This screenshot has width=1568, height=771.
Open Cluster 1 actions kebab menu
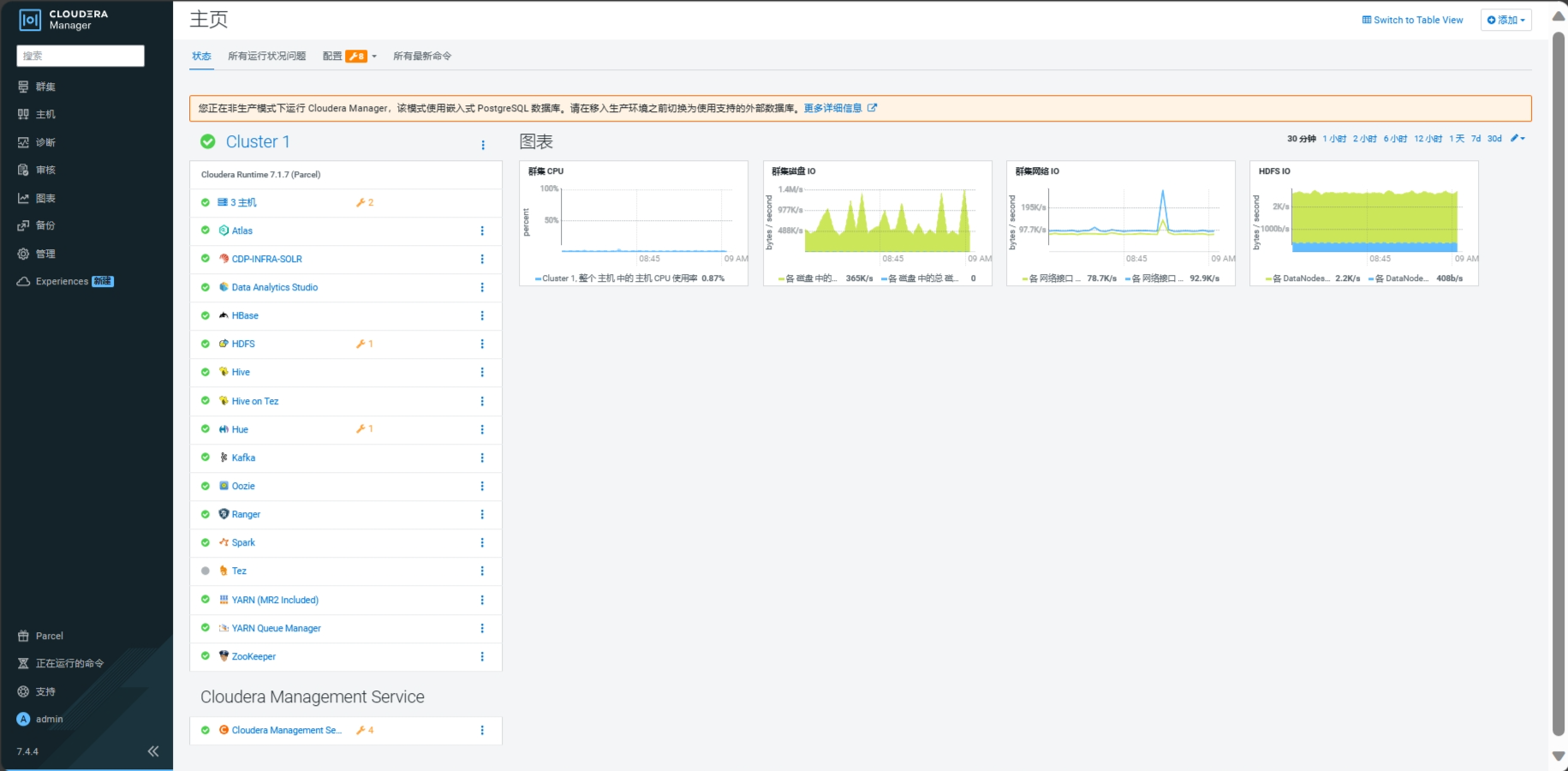pos(483,145)
